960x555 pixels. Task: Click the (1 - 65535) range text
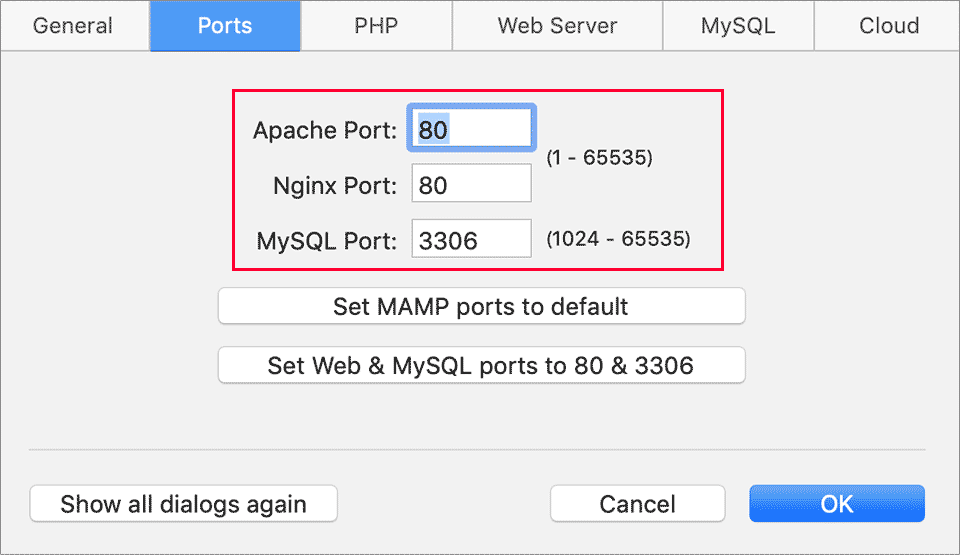[599, 157]
